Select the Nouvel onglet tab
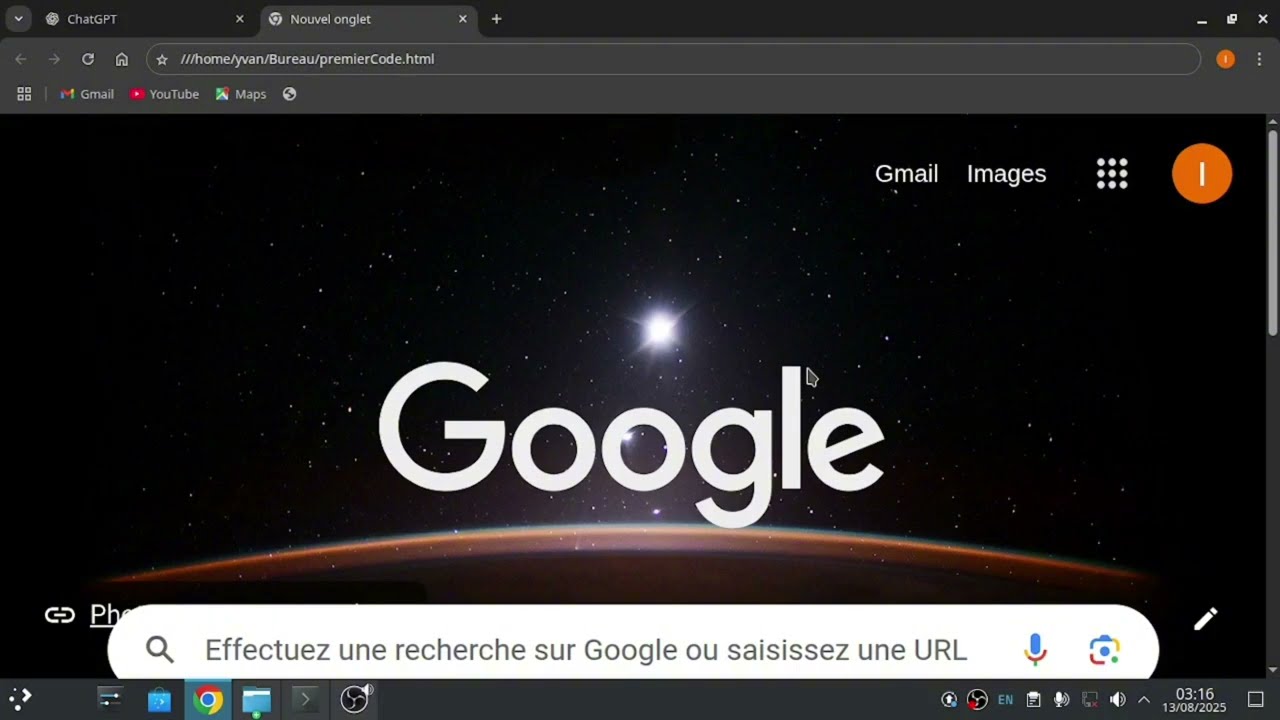This screenshot has width=1280, height=720. pyautogui.click(x=368, y=19)
